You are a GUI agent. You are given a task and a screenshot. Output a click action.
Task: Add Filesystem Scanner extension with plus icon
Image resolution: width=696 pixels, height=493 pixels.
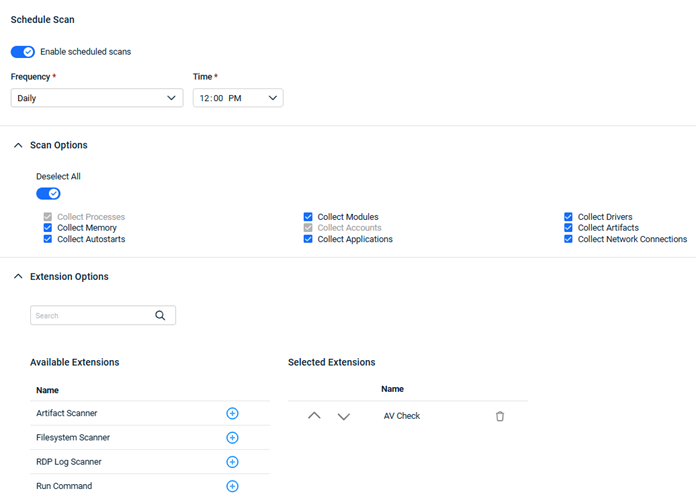click(x=232, y=438)
